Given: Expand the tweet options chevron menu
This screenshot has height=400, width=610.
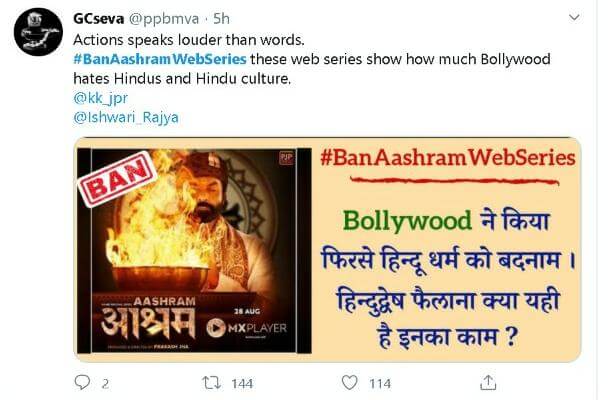Looking at the screenshot, I should pyautogui.click(x=574, y=18).
